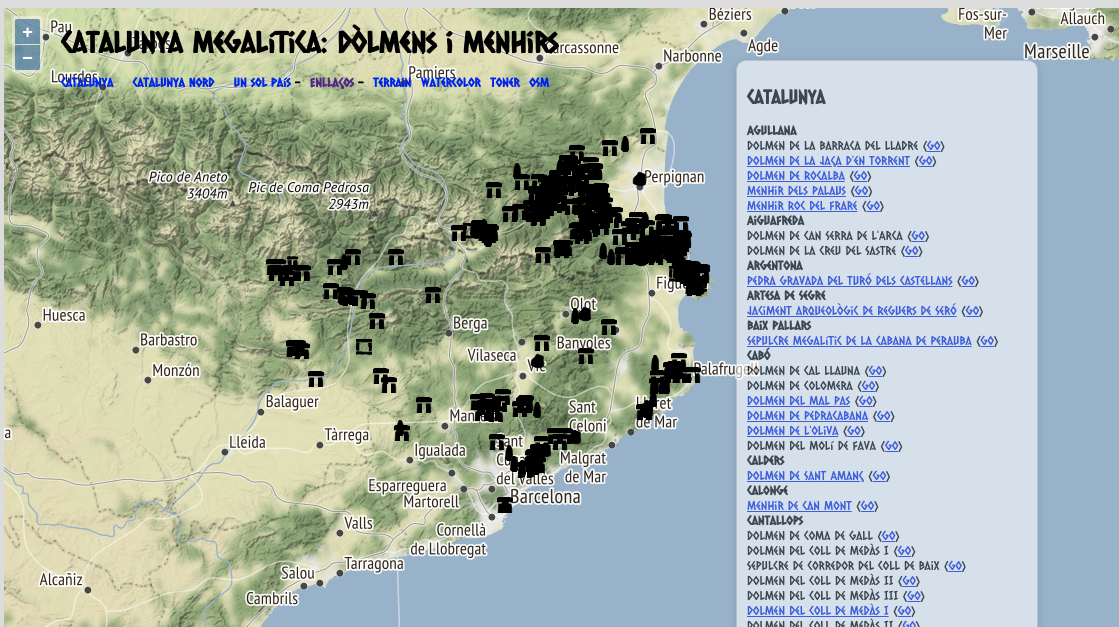This screenshot has width=1119, height=627.
Task: Switch map to Watercolor layer
Action: (x=451, y=83)
